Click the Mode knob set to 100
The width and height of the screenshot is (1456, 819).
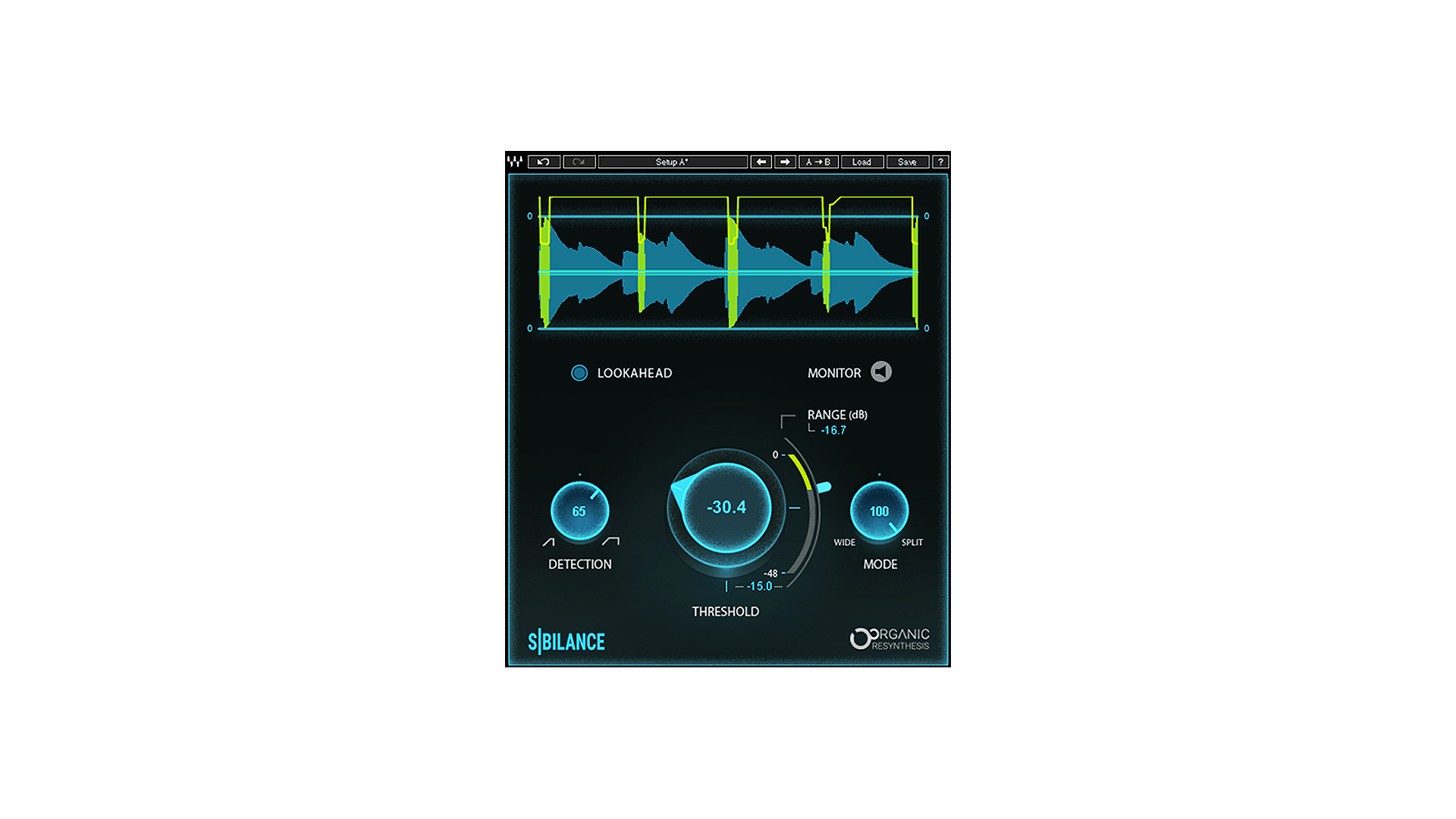click(879, 511)
